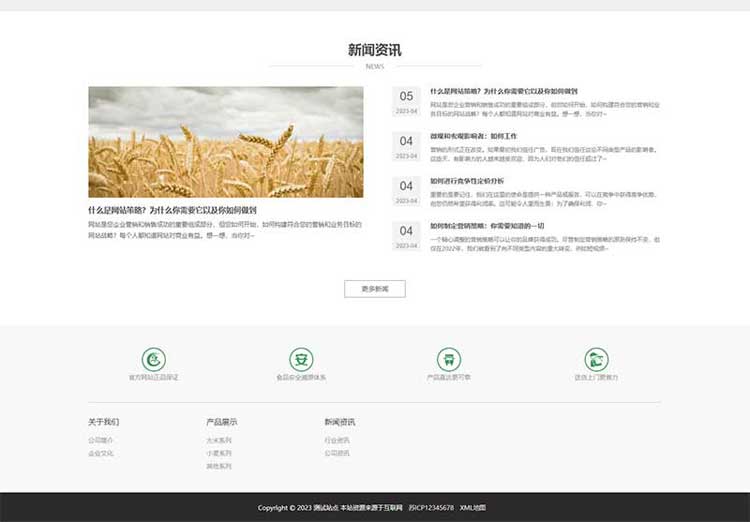Open the news title 微观和宏观影响者：如何工作

[x=474, y=136]
